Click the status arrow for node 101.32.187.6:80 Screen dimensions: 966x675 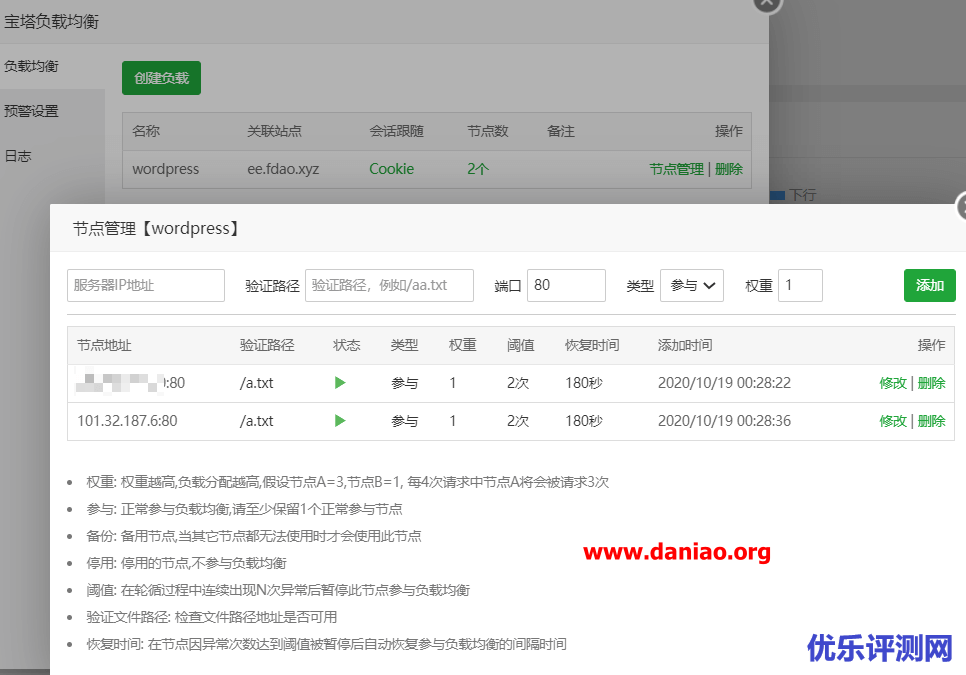click(x=340, y=421)
